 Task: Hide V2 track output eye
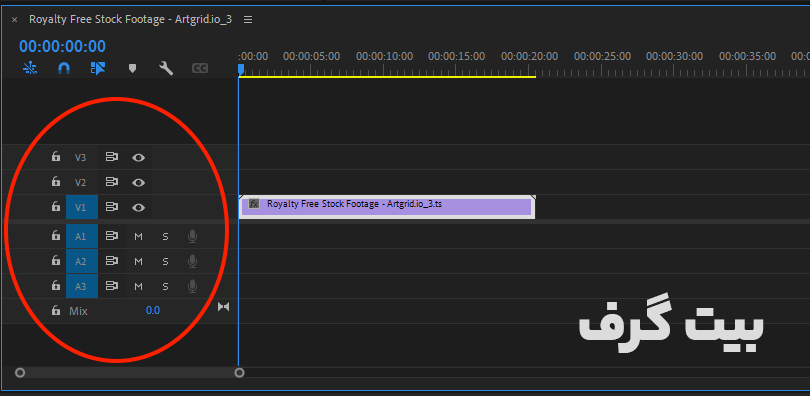(x=138, y=182)
